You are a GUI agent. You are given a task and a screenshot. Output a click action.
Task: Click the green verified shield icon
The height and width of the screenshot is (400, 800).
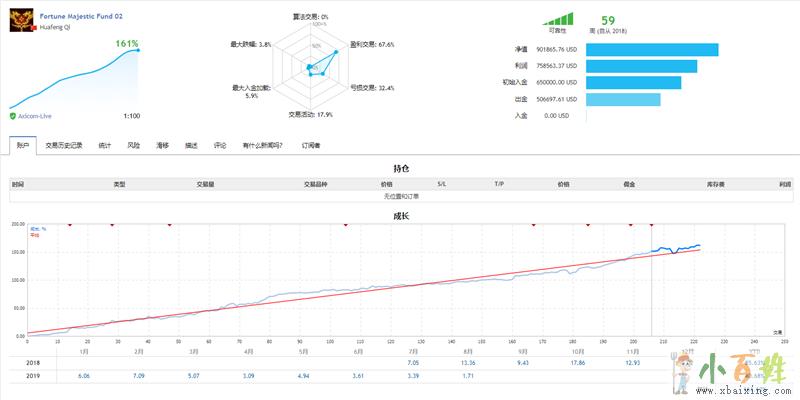[x=12, y=116]
